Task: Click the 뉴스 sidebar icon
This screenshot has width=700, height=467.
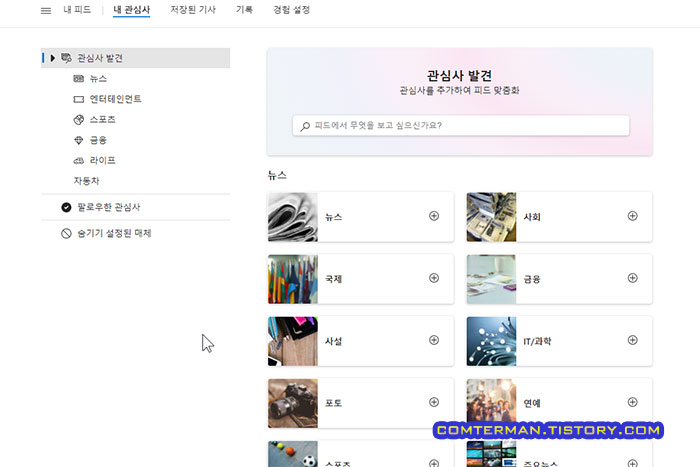Action: (x=79, y=79)
